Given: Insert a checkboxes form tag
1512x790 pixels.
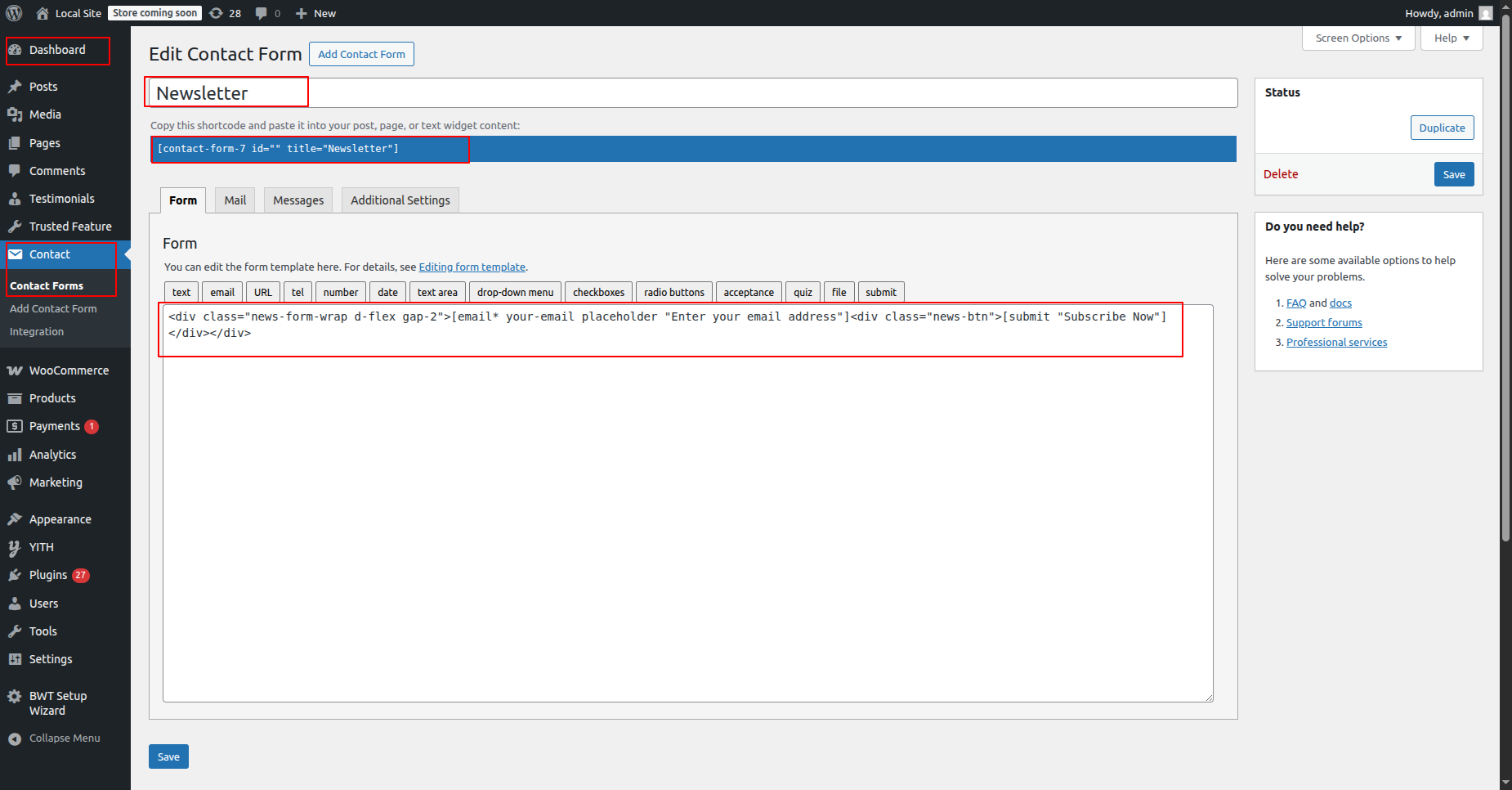Looking at the screenshot, I should 598,293.
